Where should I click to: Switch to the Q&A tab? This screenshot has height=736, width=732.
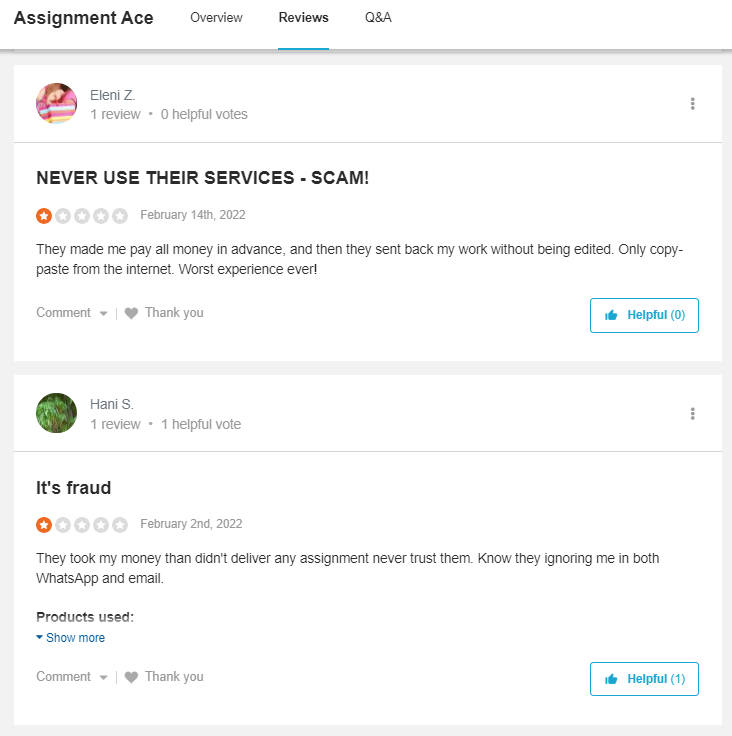pyautogui.click(x=378, y=17)
